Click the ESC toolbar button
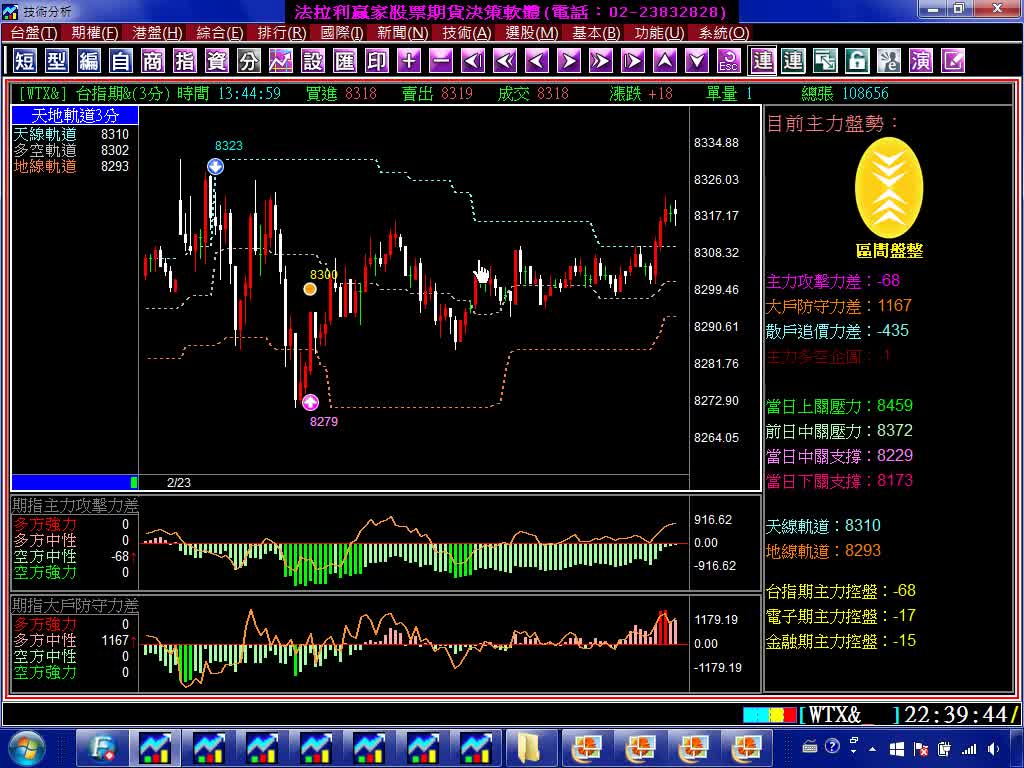Screen dimensions: 1024x768 click(x=729, y=61)
